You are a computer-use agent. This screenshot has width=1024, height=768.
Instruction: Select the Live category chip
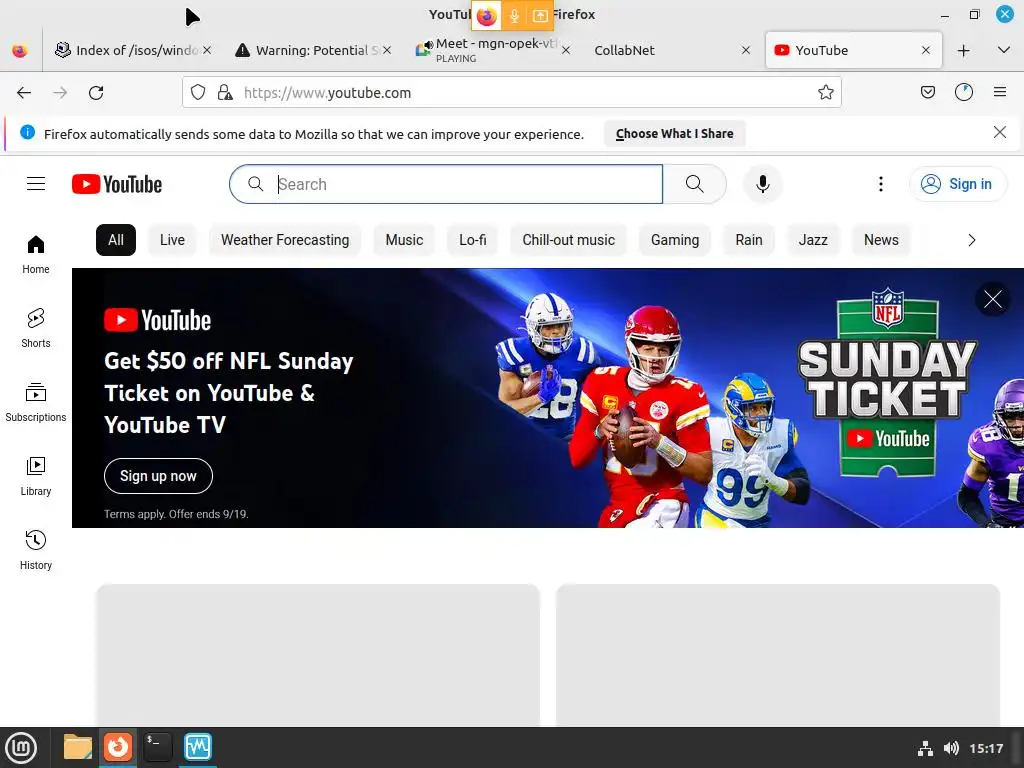[172, 240]
